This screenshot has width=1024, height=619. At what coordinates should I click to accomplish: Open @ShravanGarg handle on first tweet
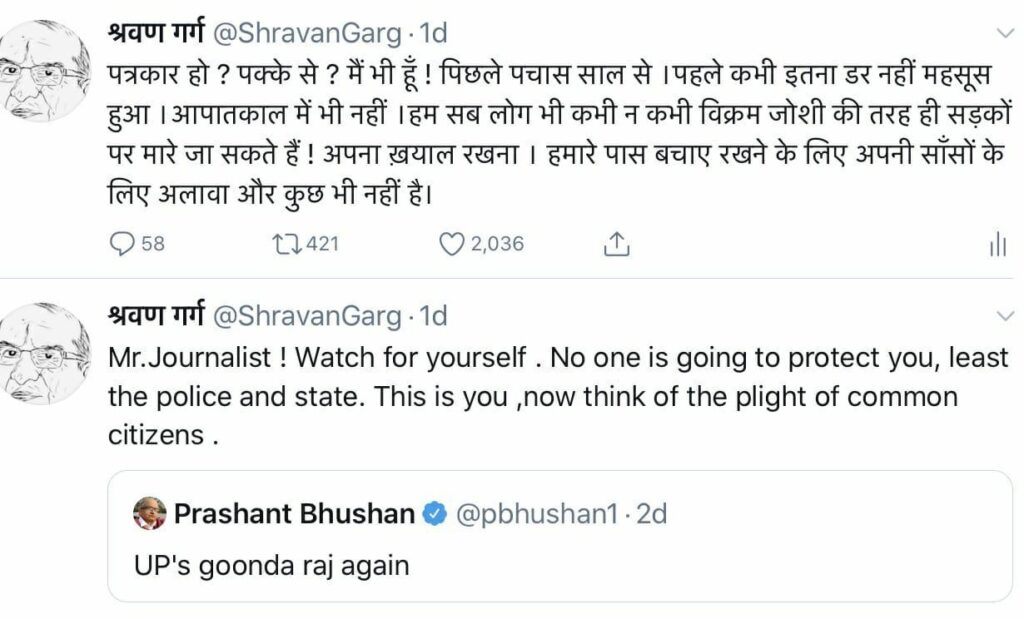pos(307,33)
